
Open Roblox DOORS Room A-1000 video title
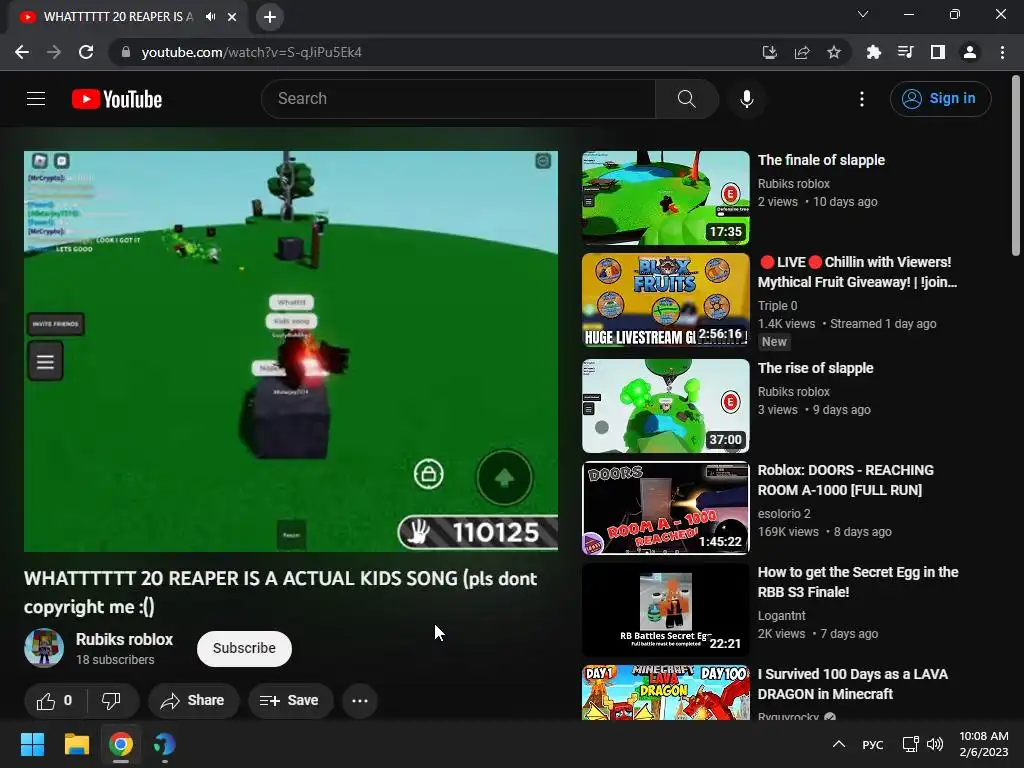(846, 480)
